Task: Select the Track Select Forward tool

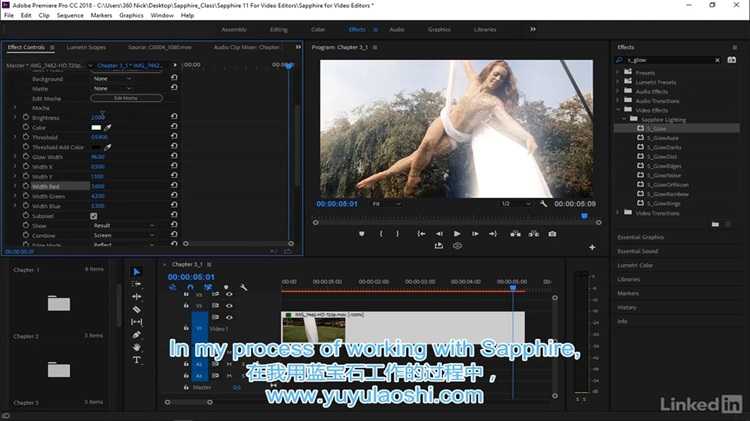Action: (136, 284)
